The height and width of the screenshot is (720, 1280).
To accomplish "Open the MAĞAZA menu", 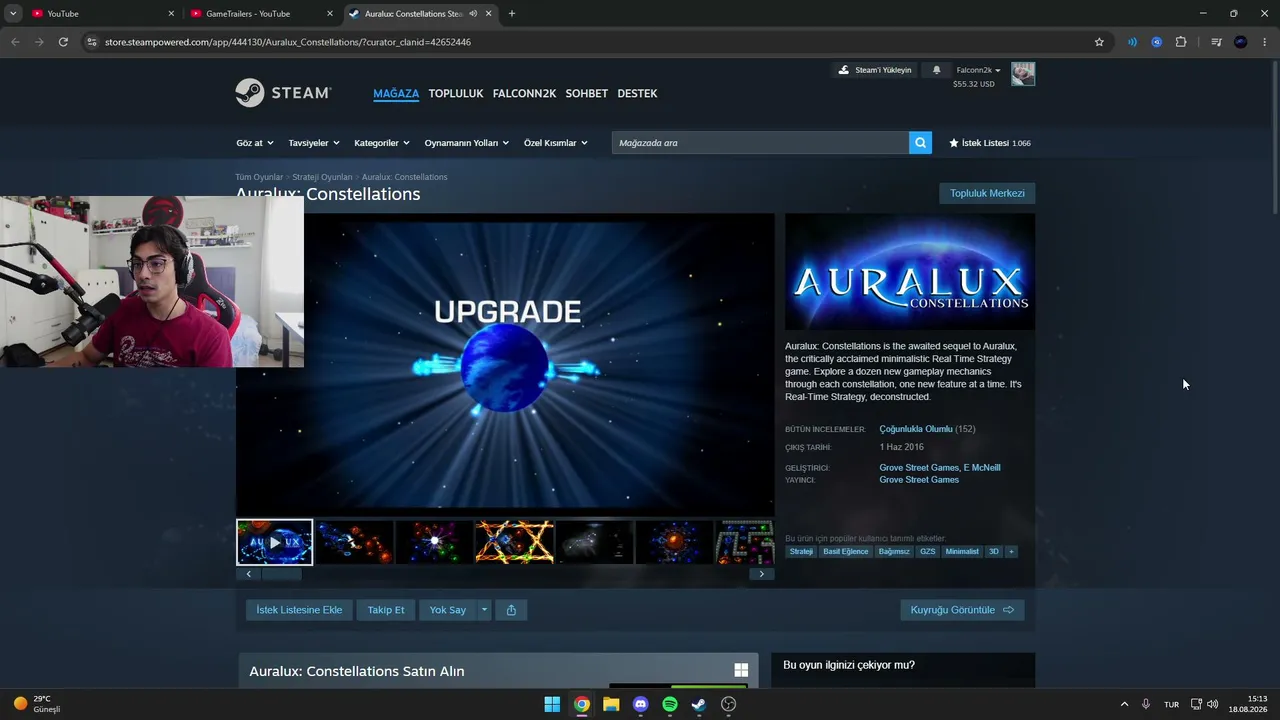I will click(396, 93).
